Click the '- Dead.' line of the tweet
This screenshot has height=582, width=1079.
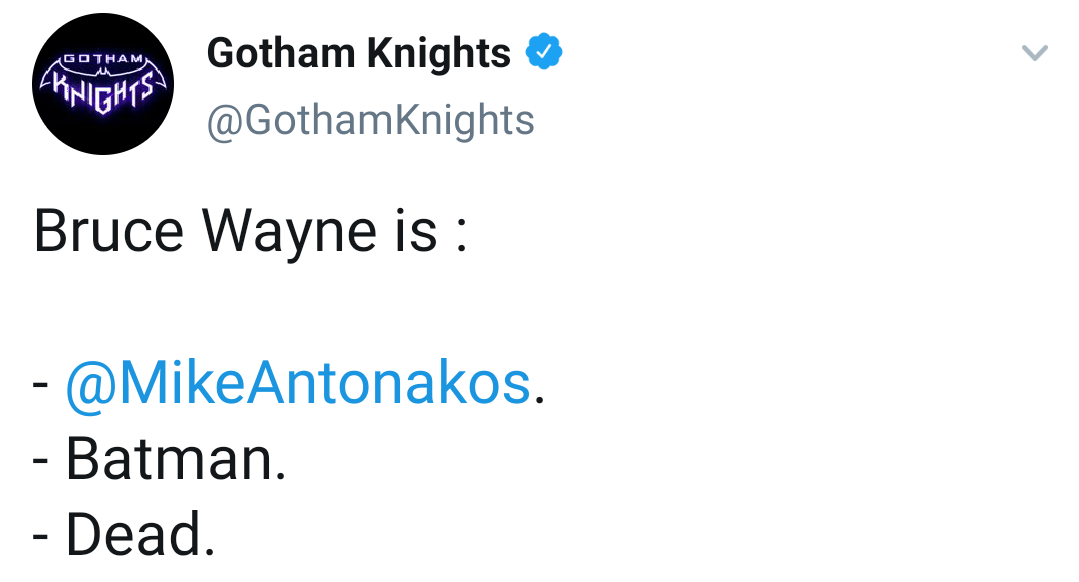(x=124, y=534)
